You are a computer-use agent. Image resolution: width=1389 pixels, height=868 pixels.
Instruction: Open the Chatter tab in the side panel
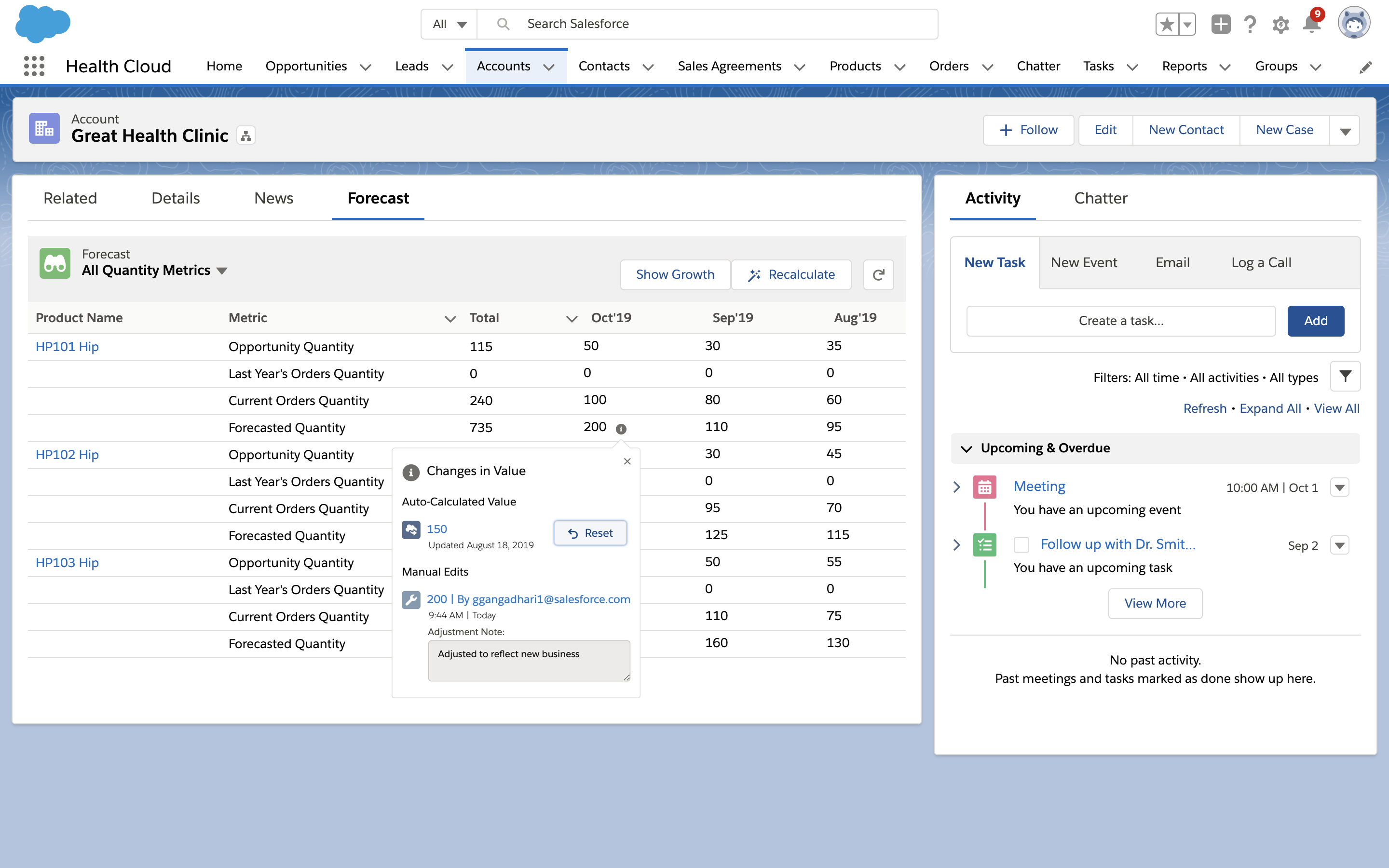1100,198
